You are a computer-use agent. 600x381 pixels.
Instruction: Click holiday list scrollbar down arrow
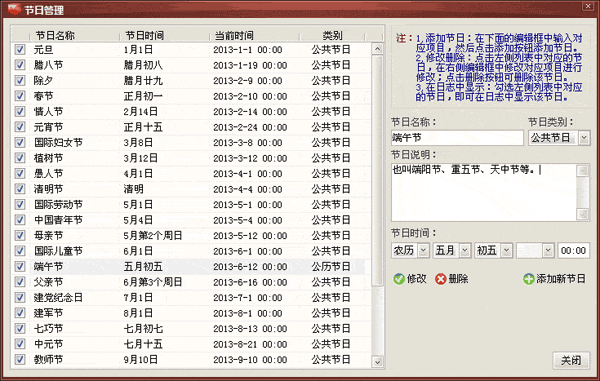[x=377, y=361]
